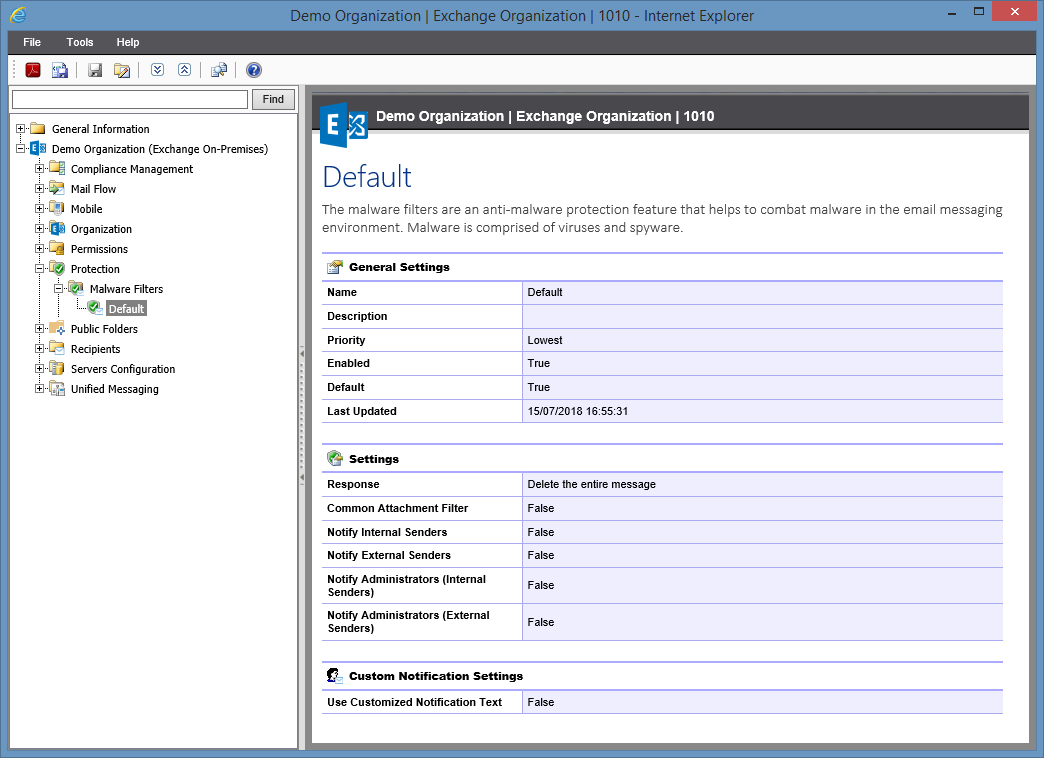Click the Default filter check icon

pos(95,308)
